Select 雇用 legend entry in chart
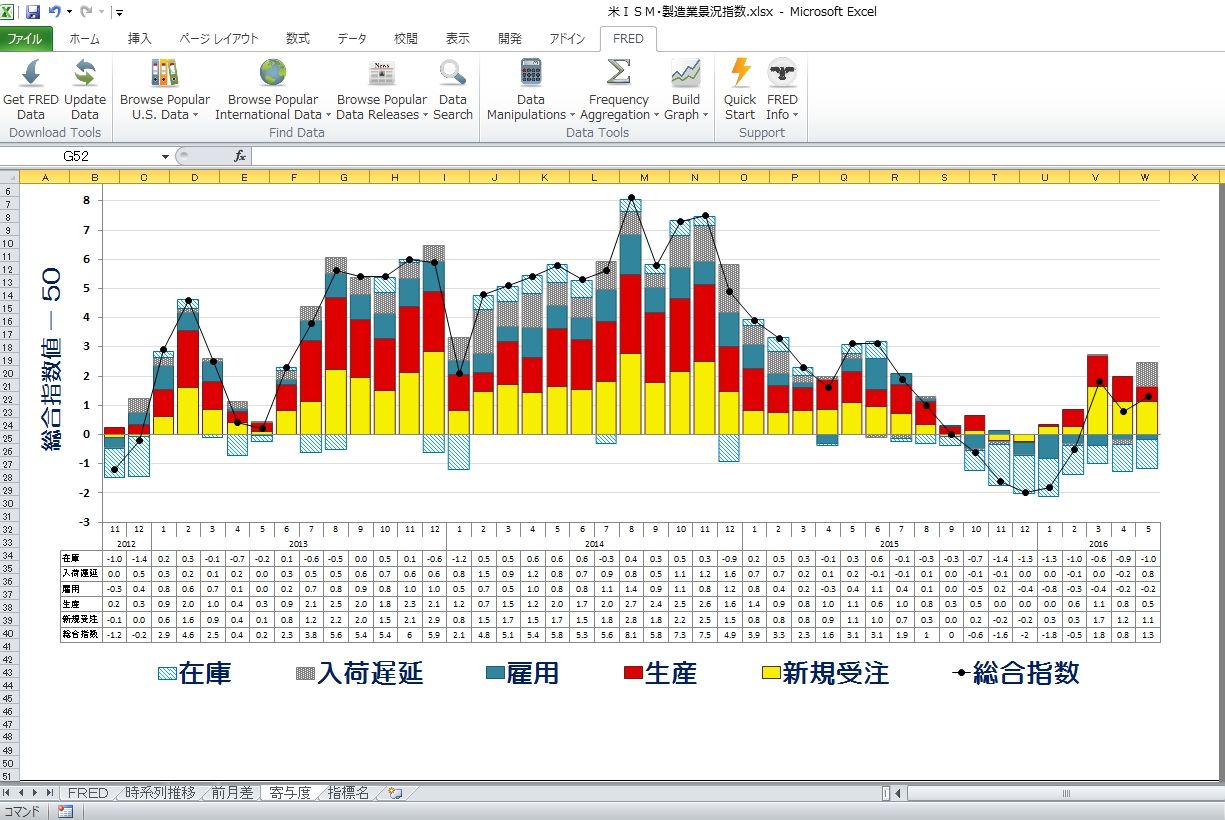 click(x=524, y=673)
